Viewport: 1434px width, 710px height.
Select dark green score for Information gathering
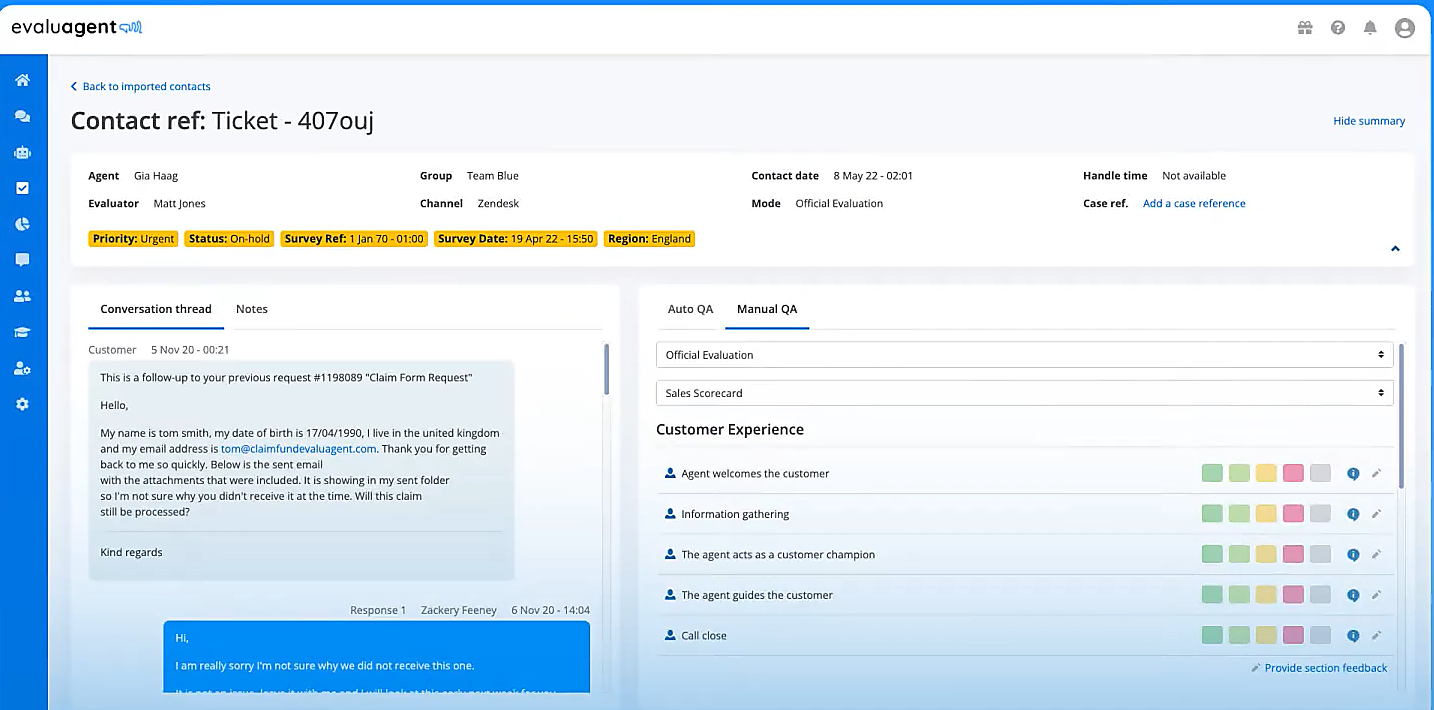(1212, 513)
